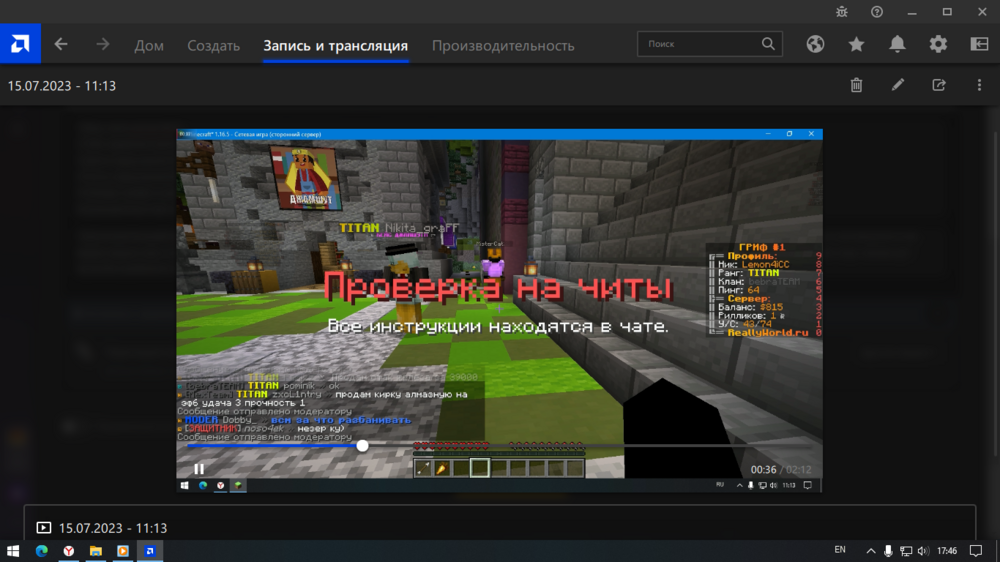The width and height of the screenshot is (1000, 562).
Task: Share the recording via export icon
Action: coord(938,85)
